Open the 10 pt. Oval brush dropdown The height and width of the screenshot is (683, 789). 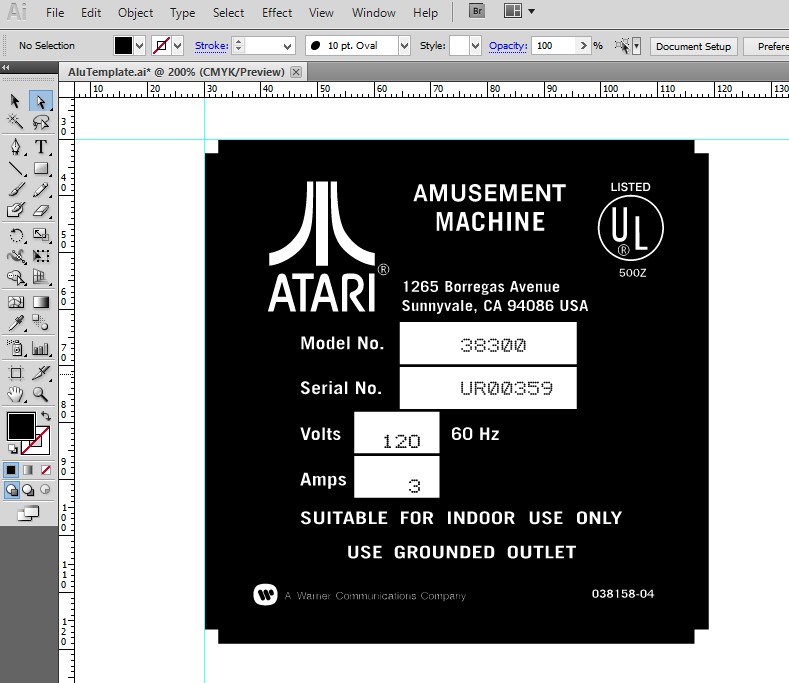tap(404, 46)
